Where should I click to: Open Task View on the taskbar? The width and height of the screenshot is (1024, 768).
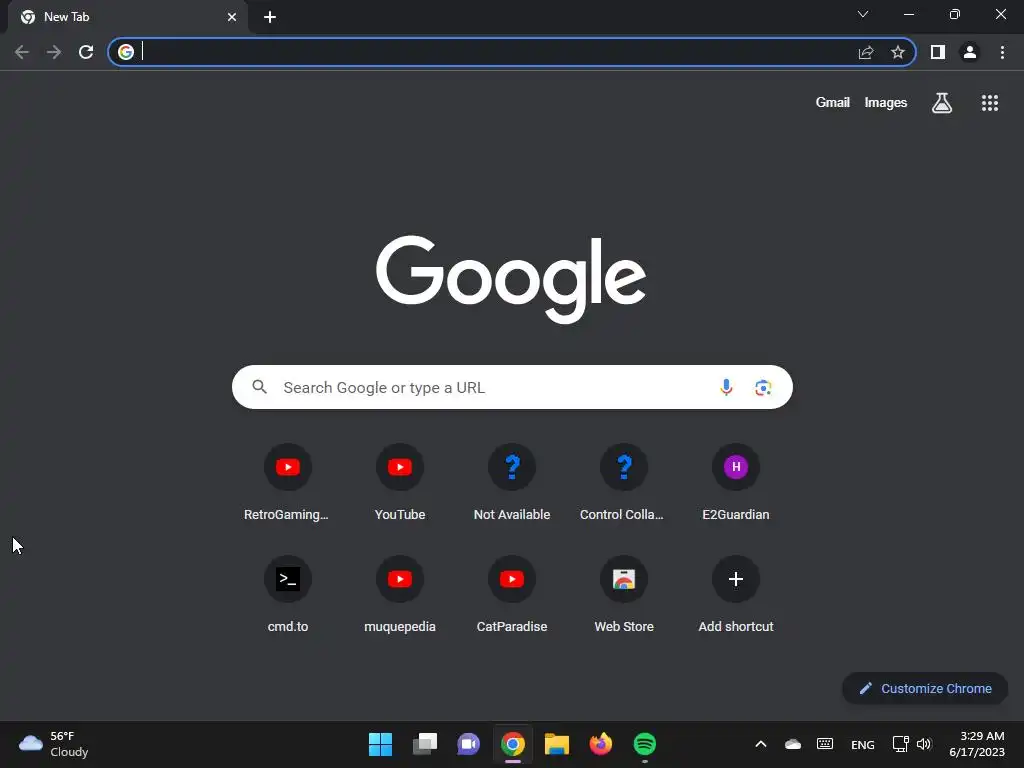(x=424, y=744)
